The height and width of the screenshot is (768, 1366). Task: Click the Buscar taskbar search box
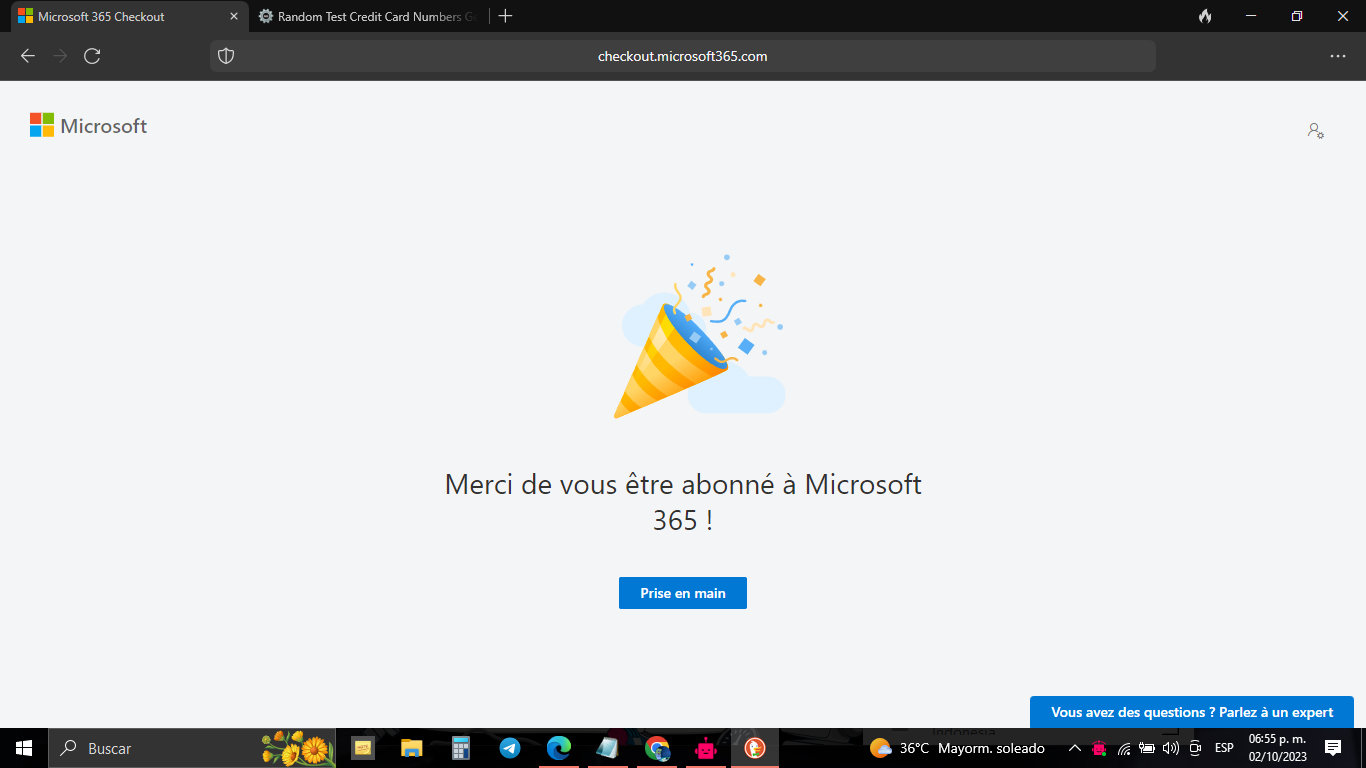[194, 748]
